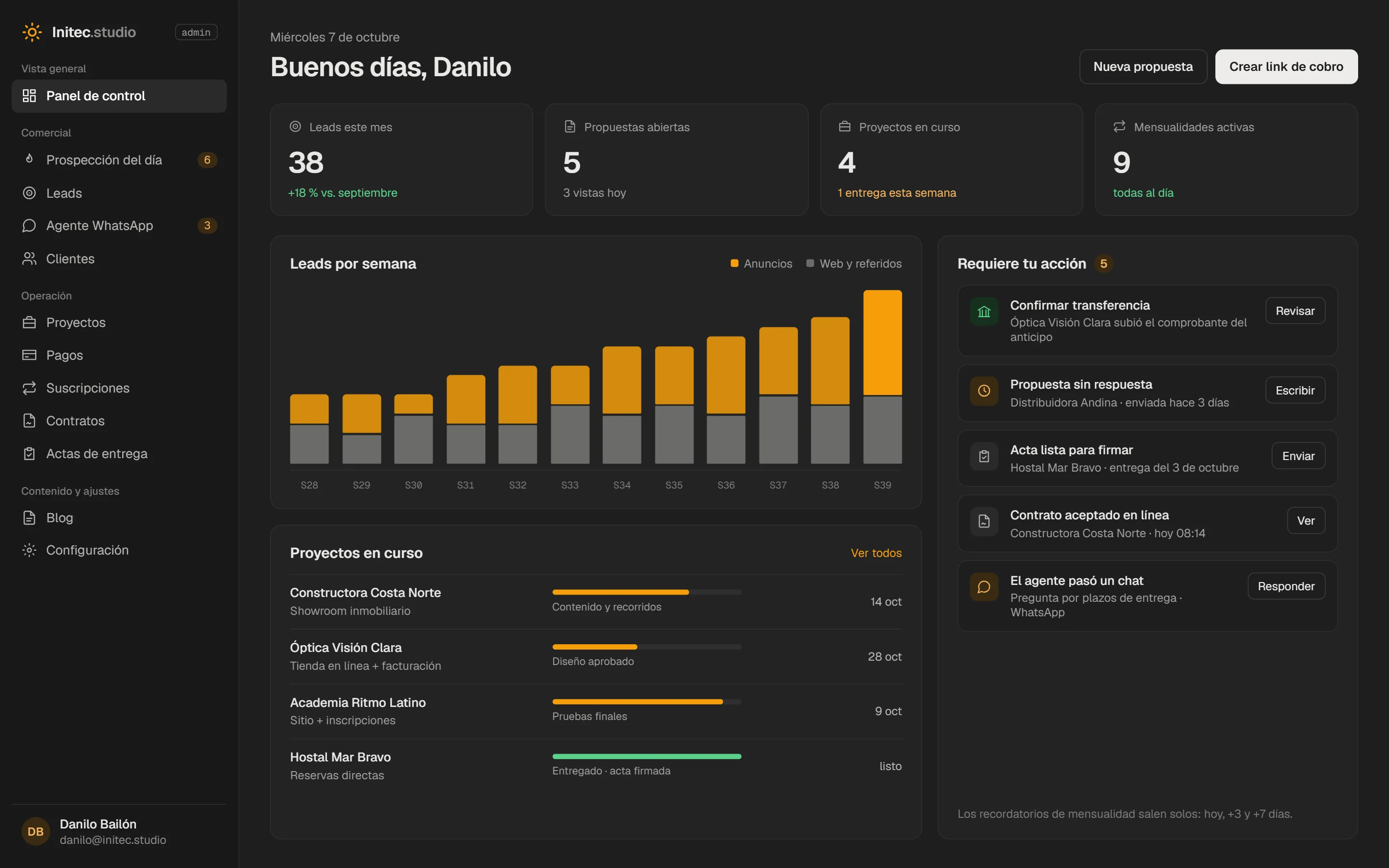The width and height of the screenshot is (1389, 868).
Task: Click the chat bubble icon for Agente WhatsApp
Action: pos(29,226)
